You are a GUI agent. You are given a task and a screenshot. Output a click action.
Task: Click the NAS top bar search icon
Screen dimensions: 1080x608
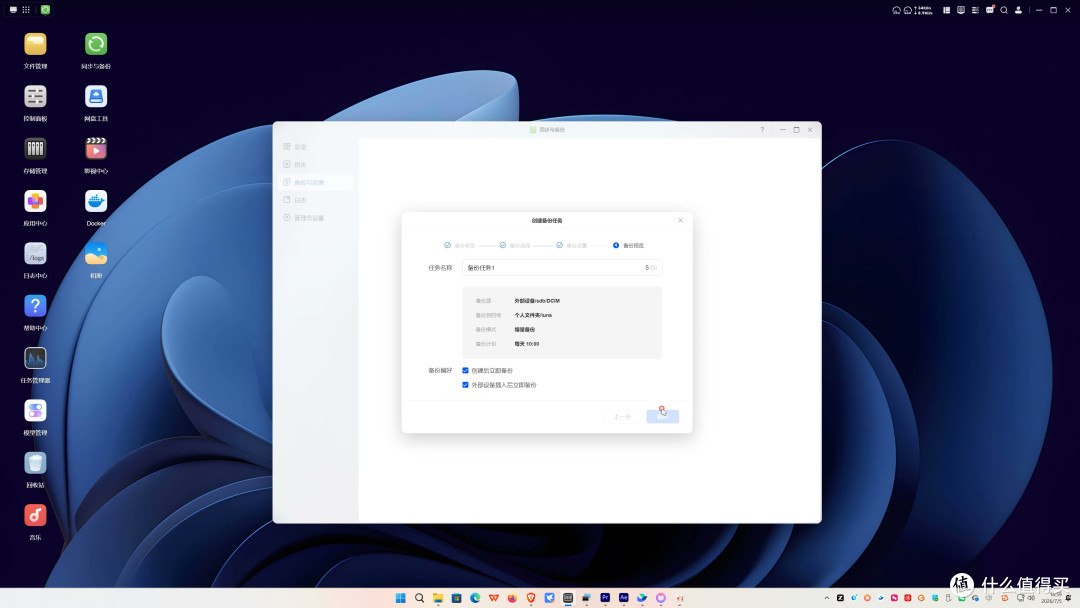click(x=1004, y=10)
